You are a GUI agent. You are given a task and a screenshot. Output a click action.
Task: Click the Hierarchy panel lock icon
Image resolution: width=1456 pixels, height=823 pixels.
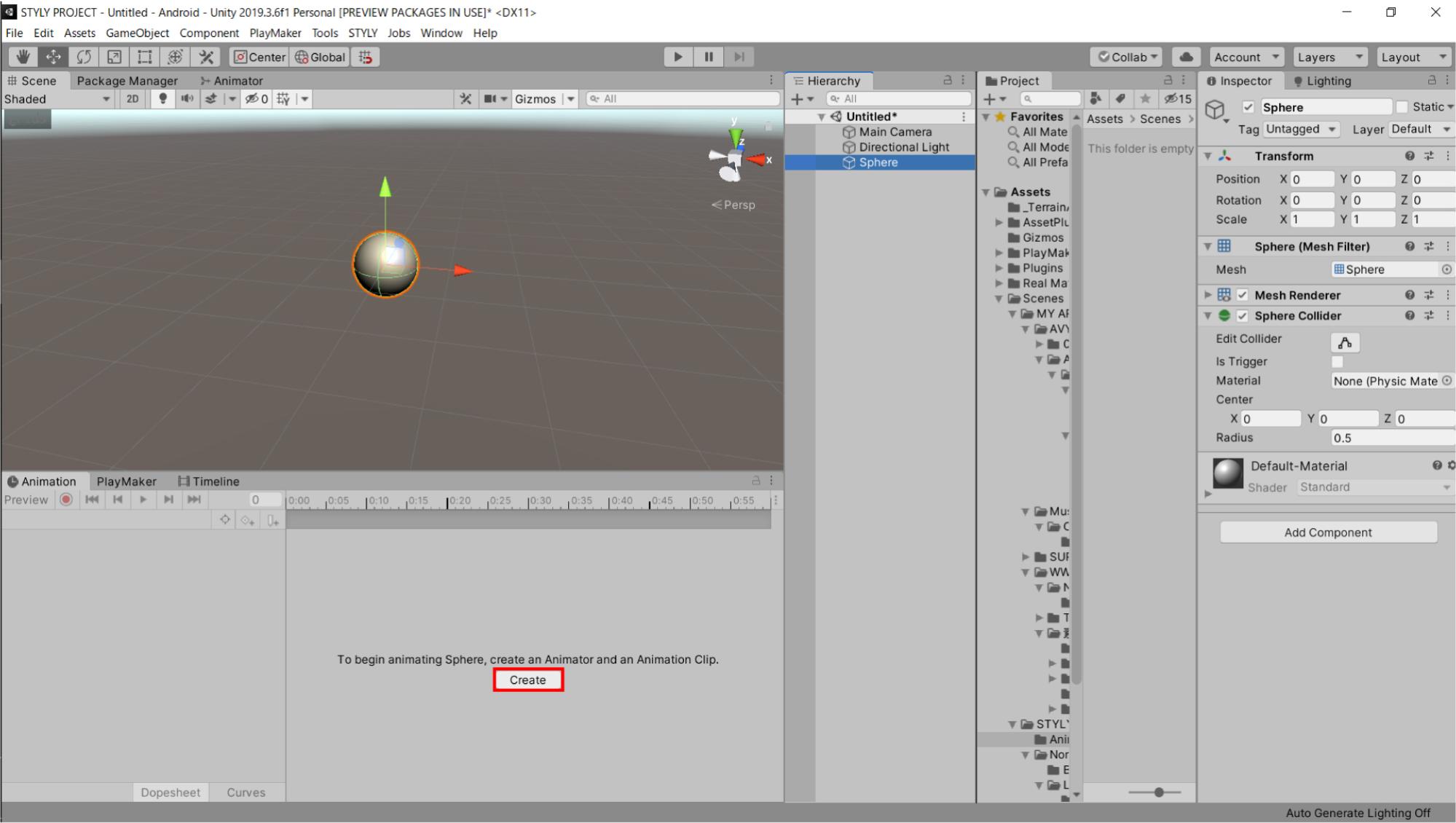(948, 80)
